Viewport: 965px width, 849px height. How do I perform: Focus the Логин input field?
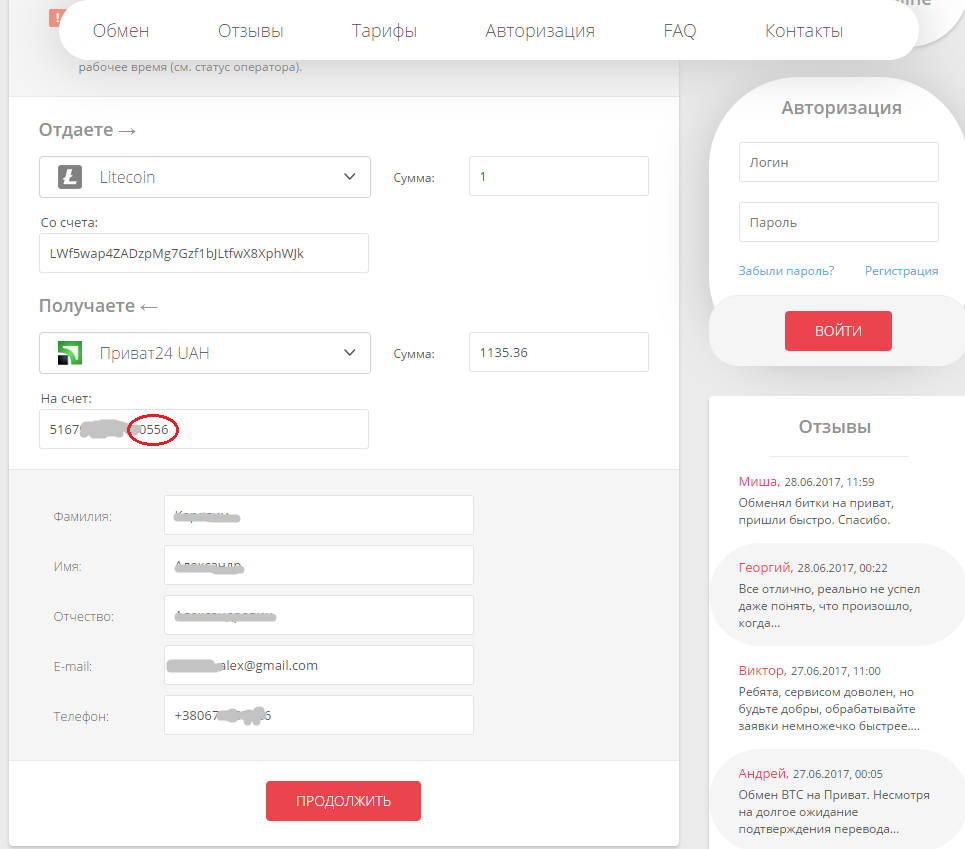pos(838,162)
